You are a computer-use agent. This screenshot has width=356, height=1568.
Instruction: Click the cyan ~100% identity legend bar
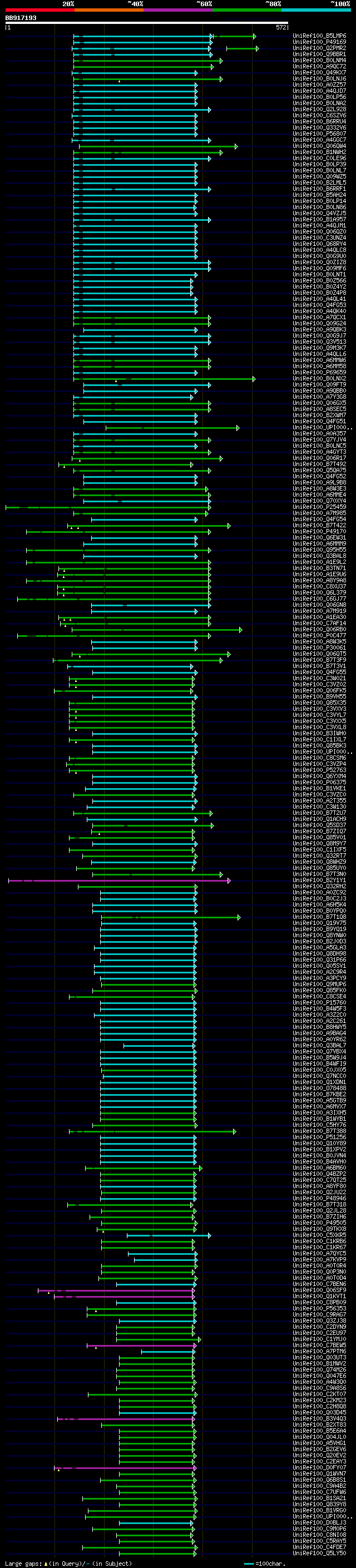point(317,10)
